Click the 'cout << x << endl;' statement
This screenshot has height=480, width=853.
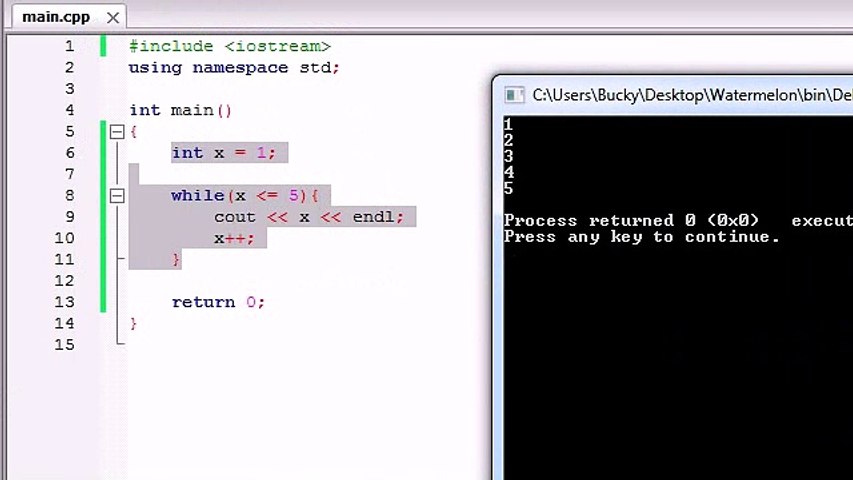point(309,217)
